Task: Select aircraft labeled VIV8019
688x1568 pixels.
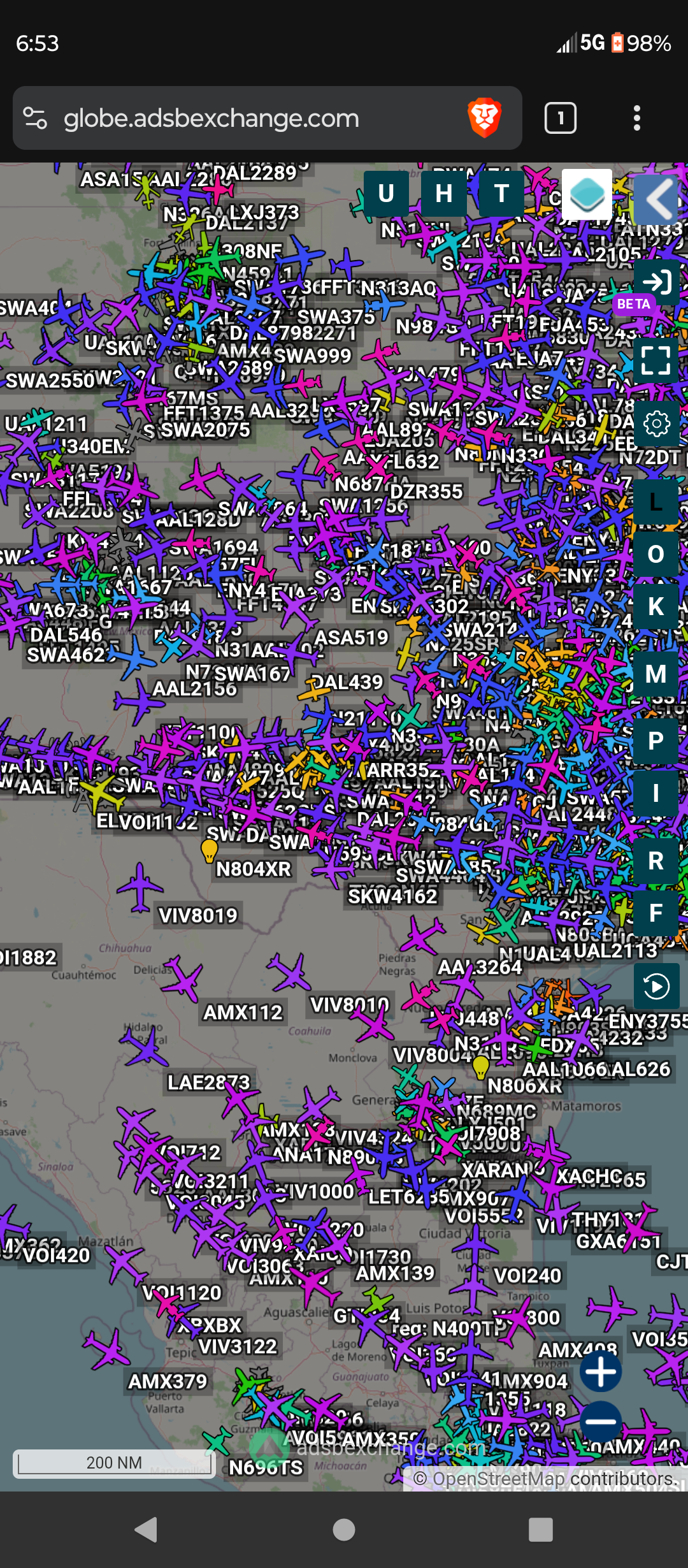Action: click(x=197, y=915)
